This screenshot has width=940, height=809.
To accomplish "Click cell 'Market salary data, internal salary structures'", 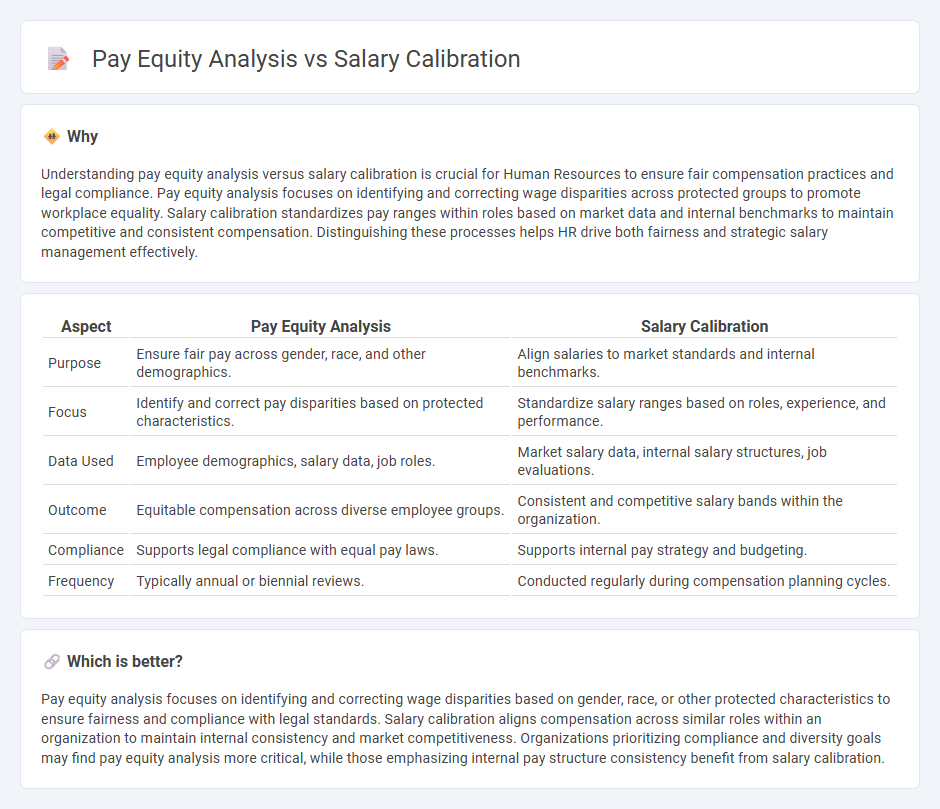I will point(704,461).
